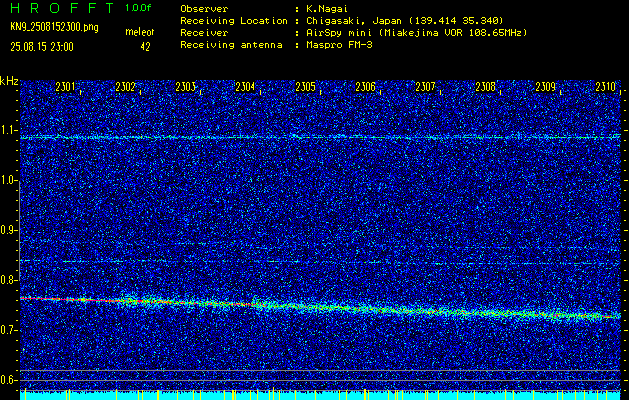Viewport: 629px width, 400px height.
Task: Click the 2302 time axis marker
Action: coord(125,87)
